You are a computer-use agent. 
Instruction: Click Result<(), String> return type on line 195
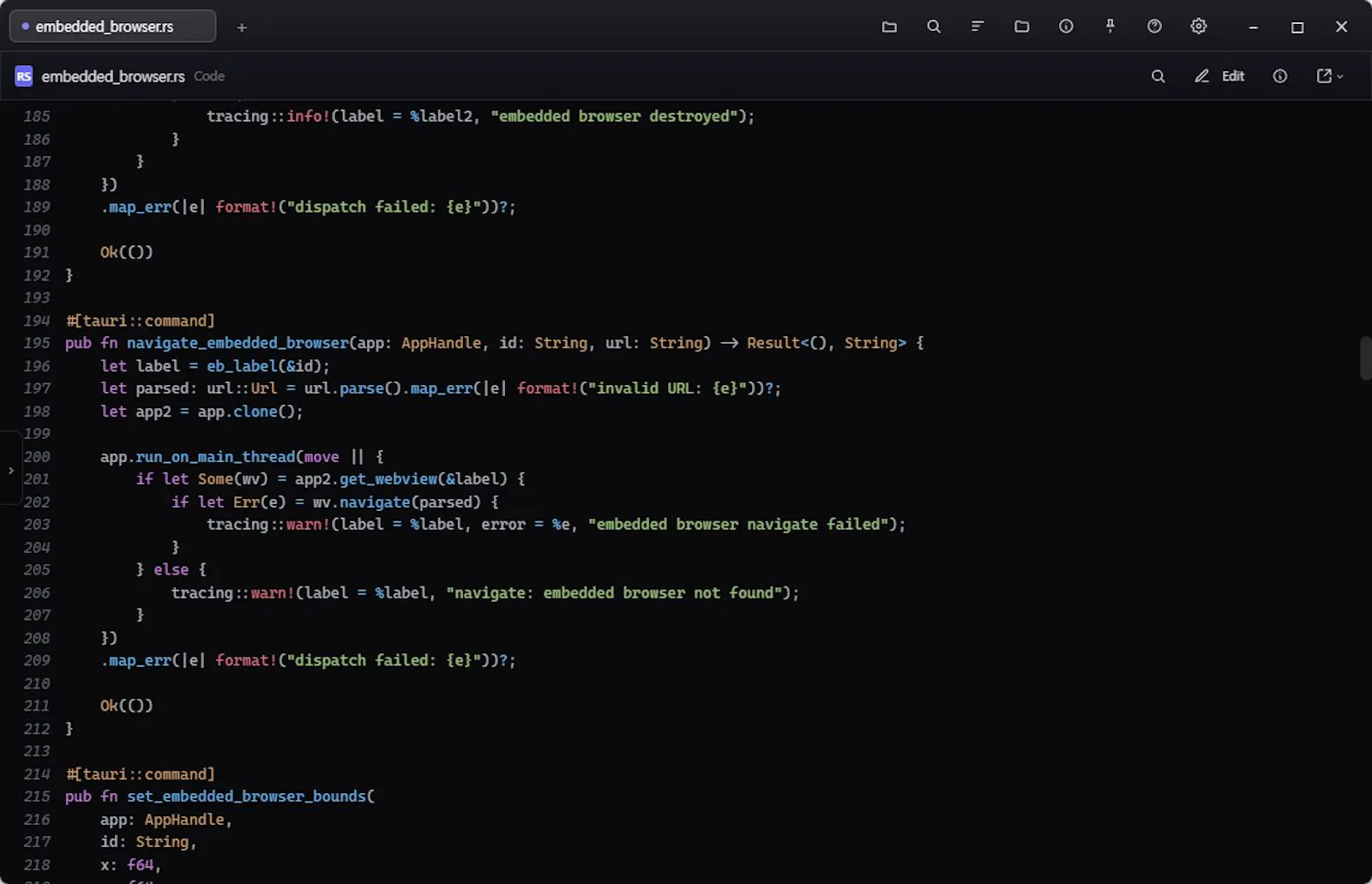pyautogui.click(x=827, y=343)
